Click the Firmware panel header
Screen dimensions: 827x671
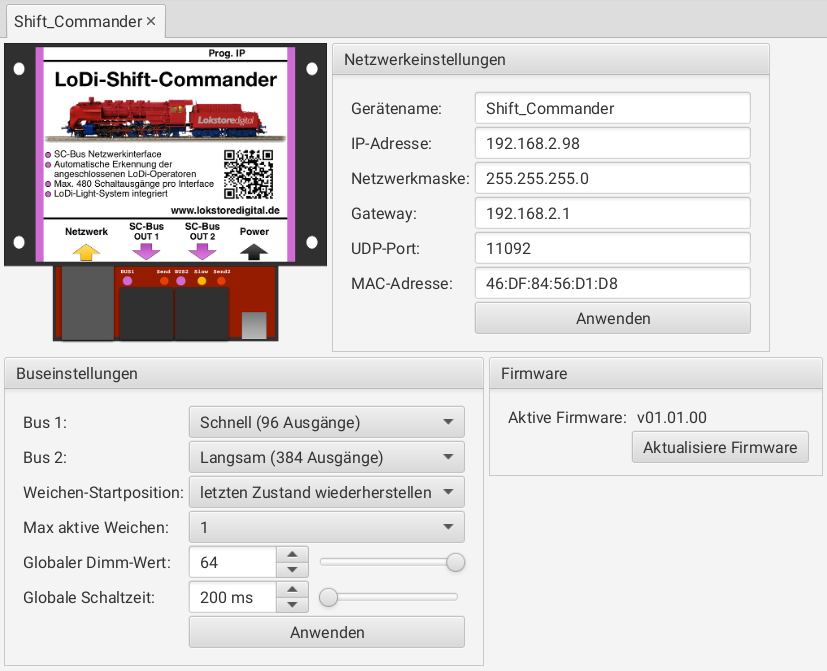[x=656, y=373]
